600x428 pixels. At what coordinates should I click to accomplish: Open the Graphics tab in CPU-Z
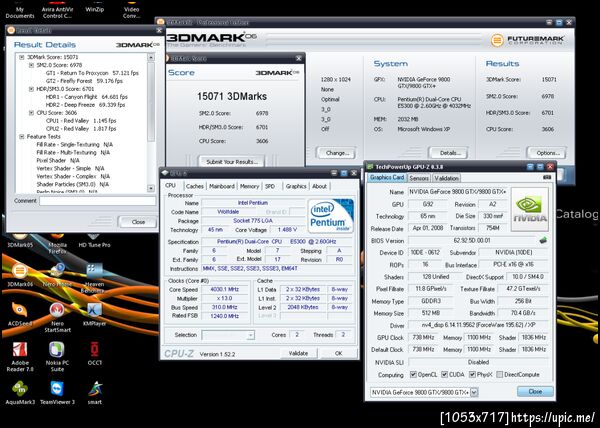[x=296, y=186]
